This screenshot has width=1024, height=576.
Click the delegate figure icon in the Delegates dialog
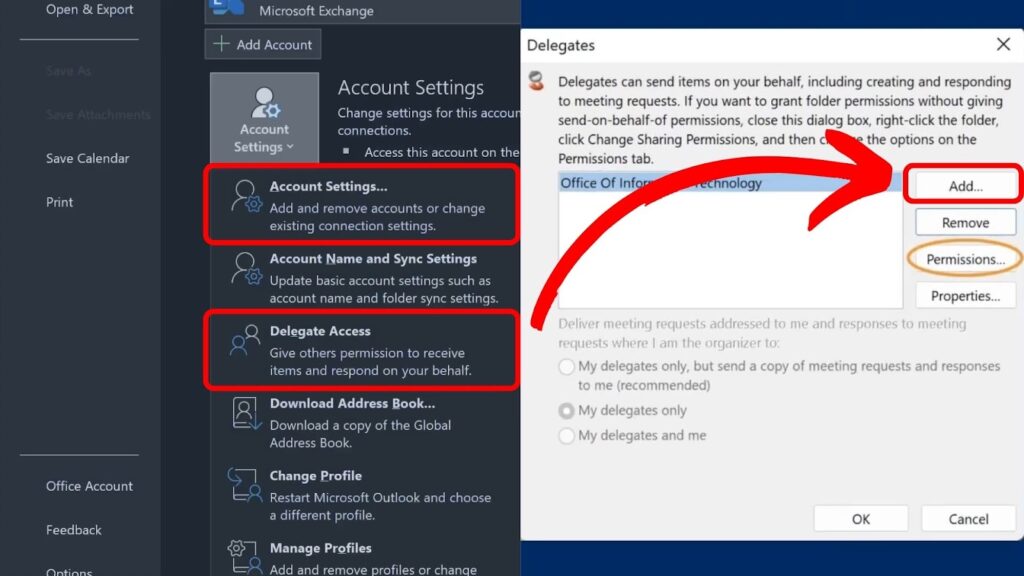pyautogui.click(x=537, y=81)
